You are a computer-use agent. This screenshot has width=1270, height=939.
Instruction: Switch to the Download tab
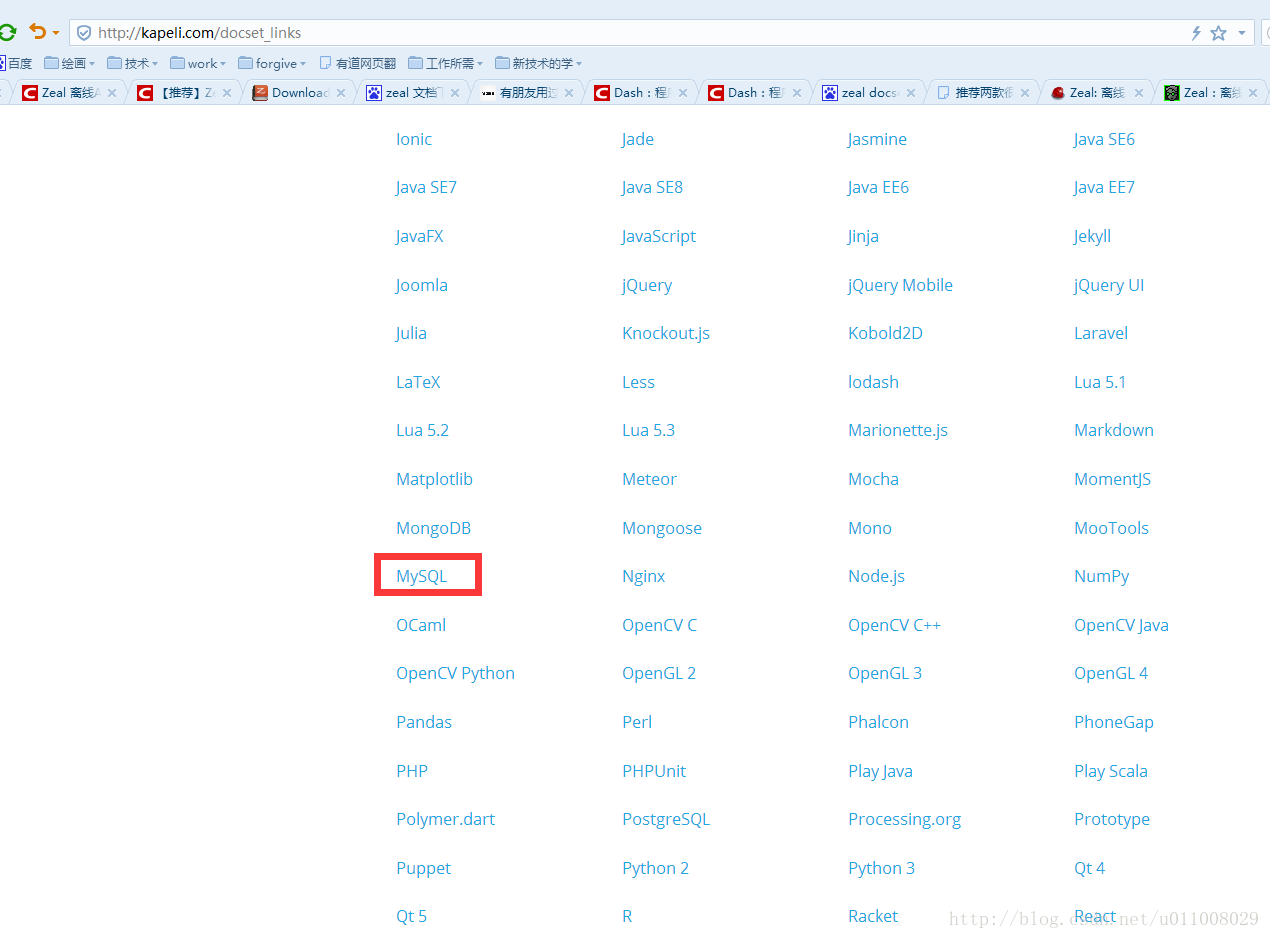300,93
